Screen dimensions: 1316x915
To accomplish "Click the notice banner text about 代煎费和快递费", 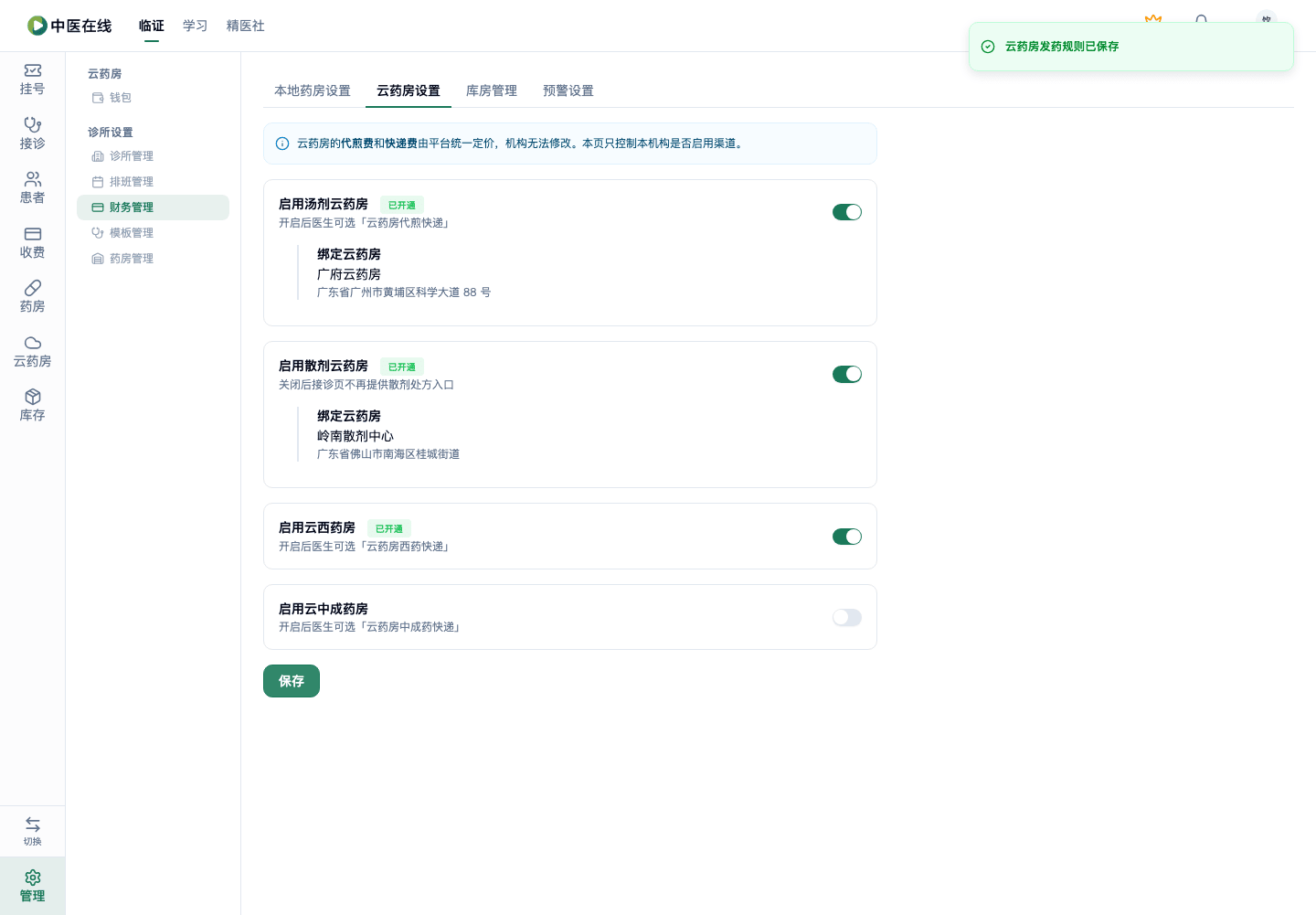I will (522, 144).
